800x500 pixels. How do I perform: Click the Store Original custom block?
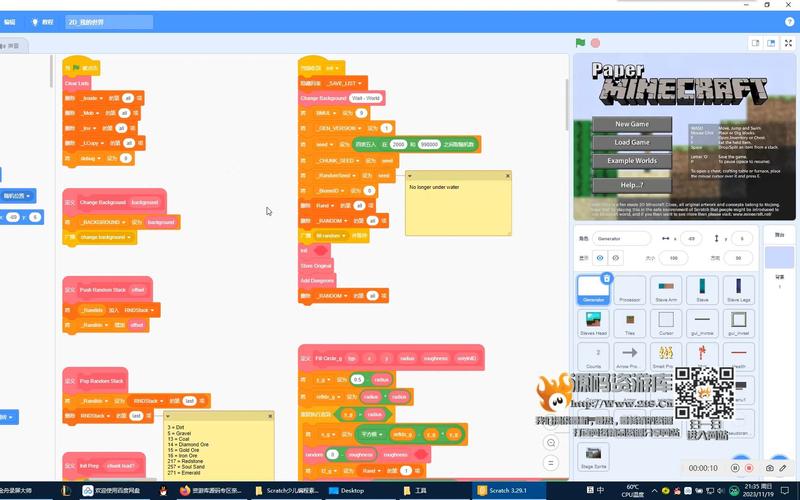pos(316,266)
